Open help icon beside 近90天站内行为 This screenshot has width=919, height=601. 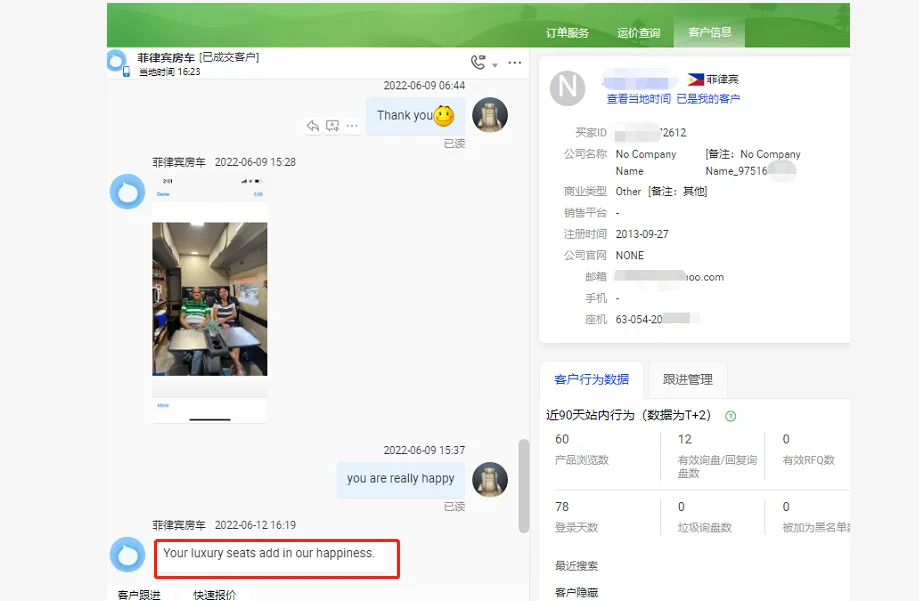pyautogui.click(x=730, y=416)
